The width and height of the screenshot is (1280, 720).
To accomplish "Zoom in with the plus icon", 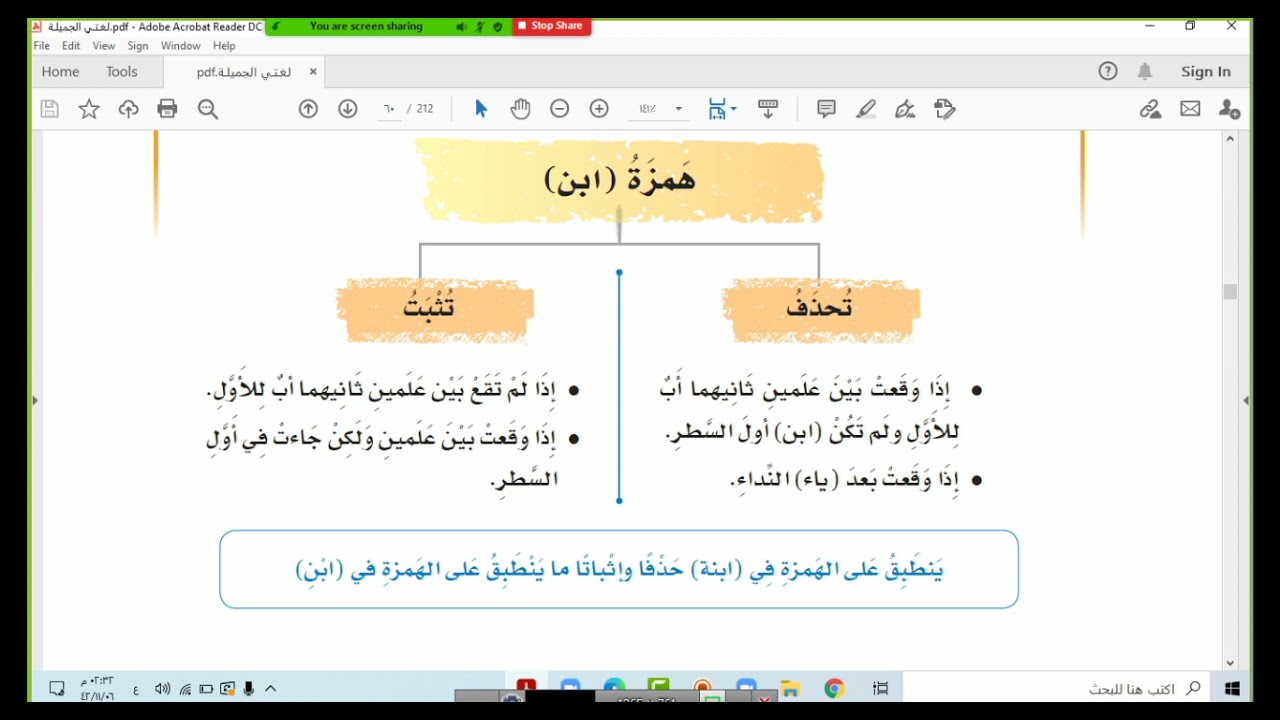I will [599, 109].
